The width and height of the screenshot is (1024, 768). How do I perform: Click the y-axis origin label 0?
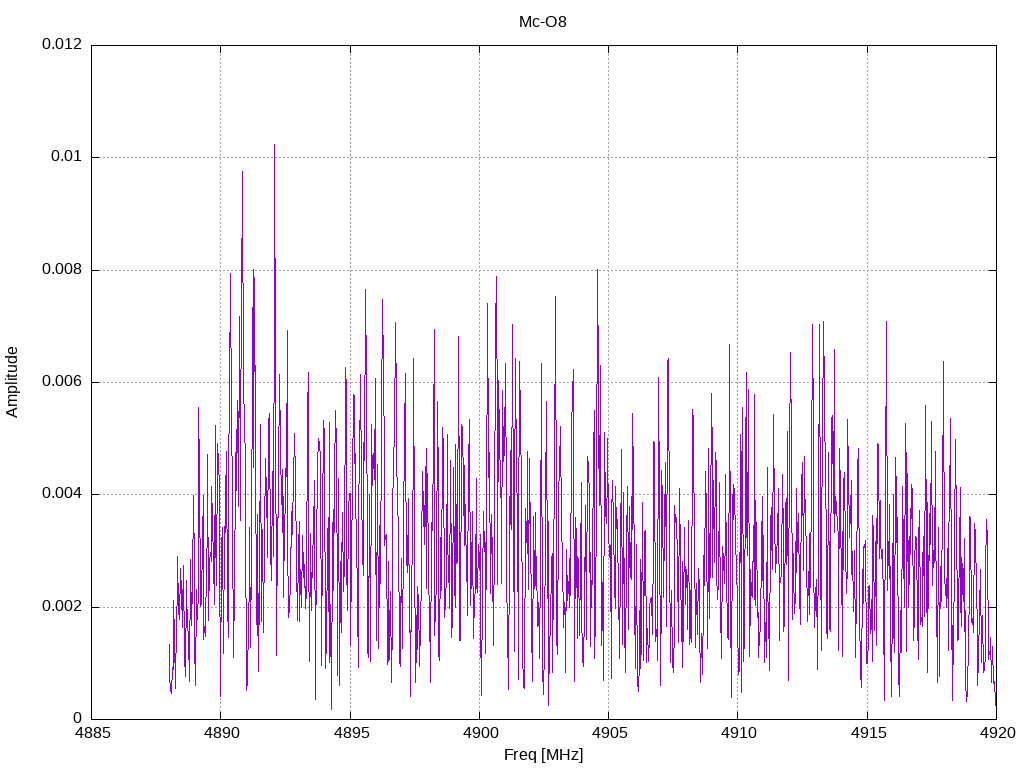coord(78,718)
